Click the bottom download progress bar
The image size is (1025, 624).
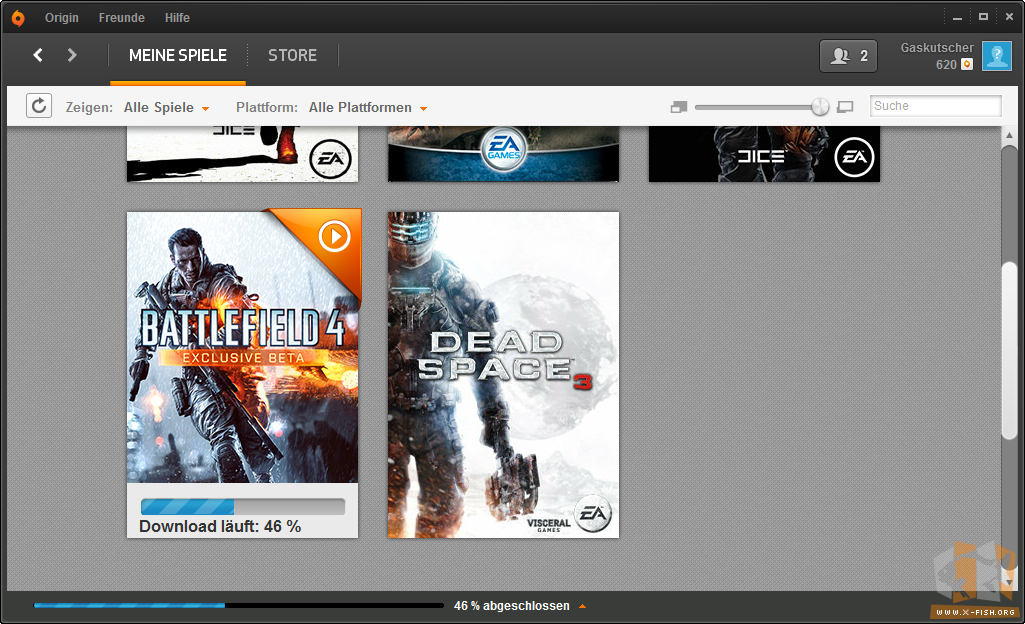pos(239,606)
